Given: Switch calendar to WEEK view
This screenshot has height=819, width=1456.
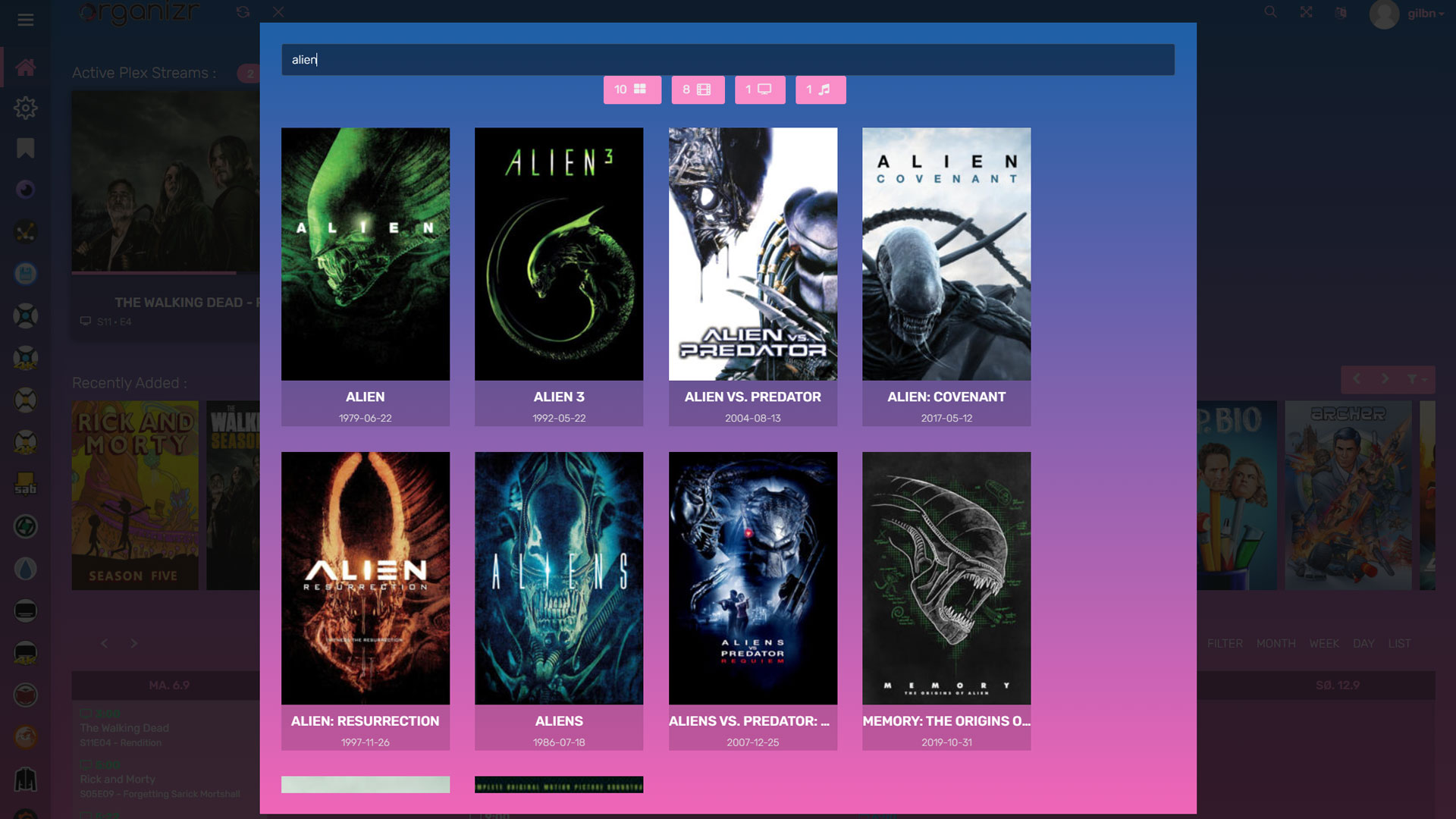Looking at the screenshot, I should tap(1323, 644).
